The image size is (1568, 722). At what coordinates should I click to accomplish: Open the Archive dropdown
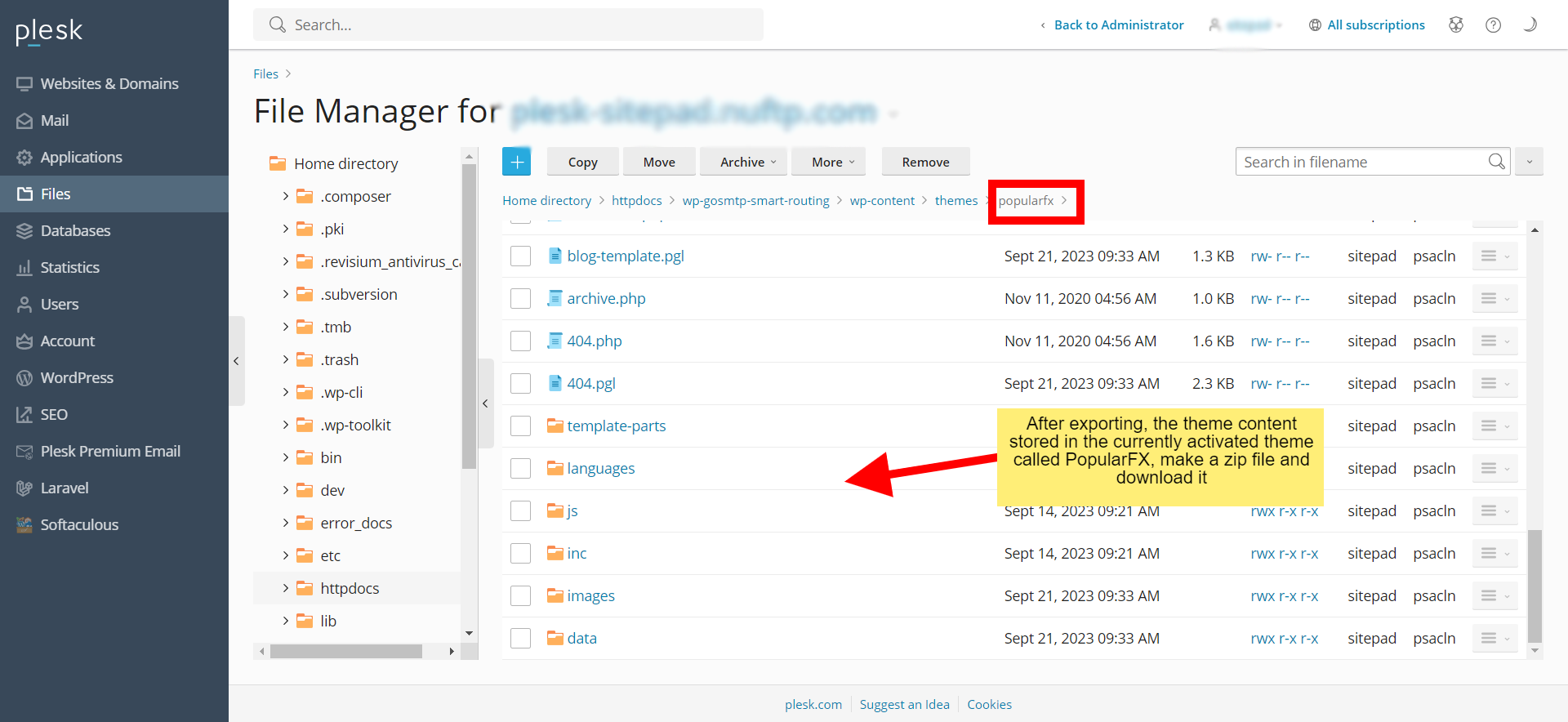[x=743, y=162]
